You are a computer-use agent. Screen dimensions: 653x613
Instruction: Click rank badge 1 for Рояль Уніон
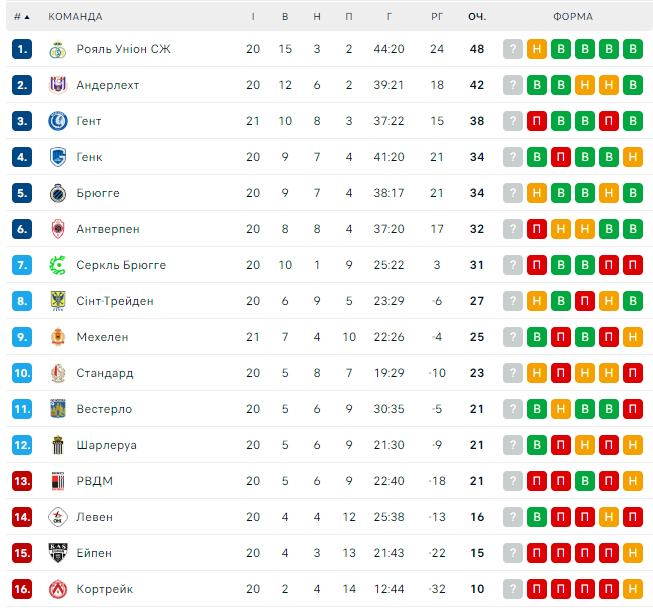(23, 49)
